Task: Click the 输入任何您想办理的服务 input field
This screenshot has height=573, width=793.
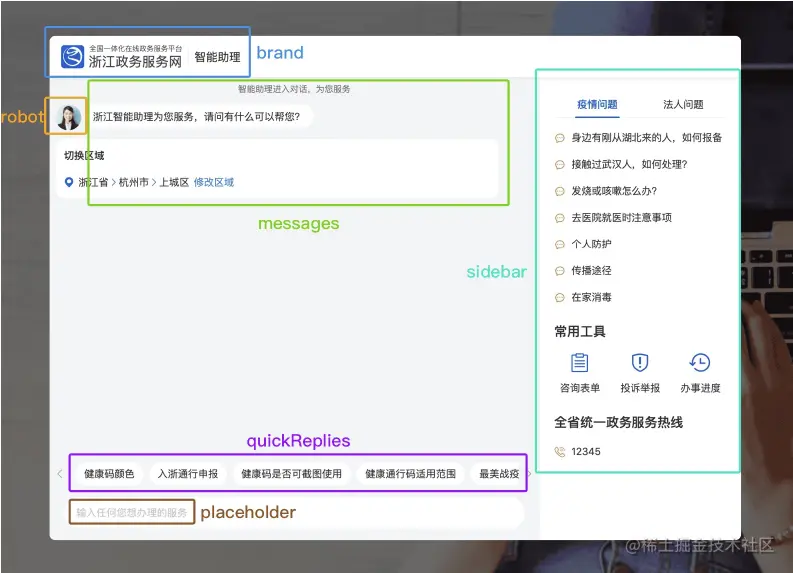Action: (x=296, y=513)
